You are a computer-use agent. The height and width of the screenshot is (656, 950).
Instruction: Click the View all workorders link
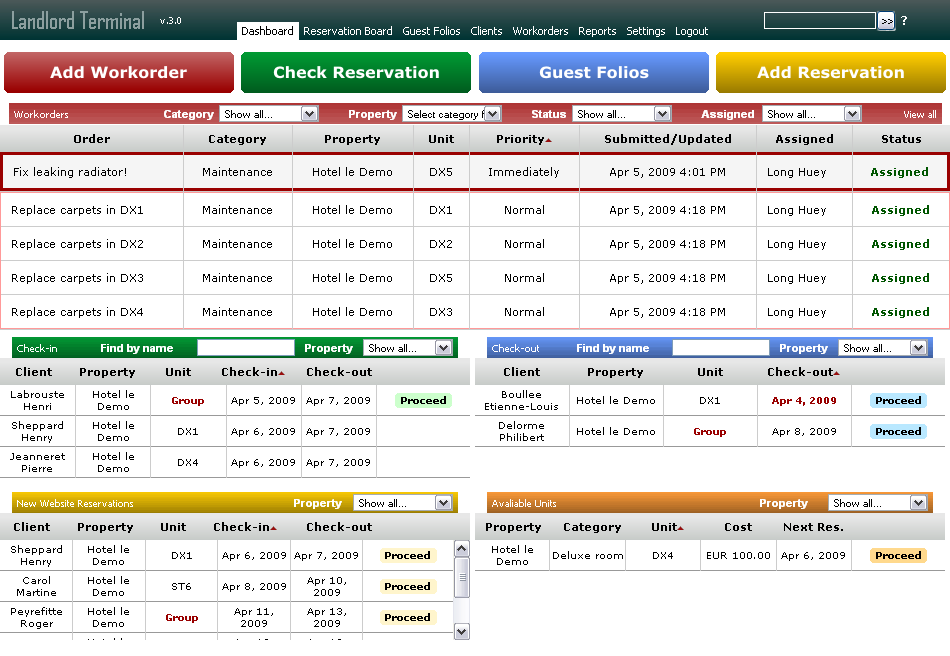click(920, 115)
